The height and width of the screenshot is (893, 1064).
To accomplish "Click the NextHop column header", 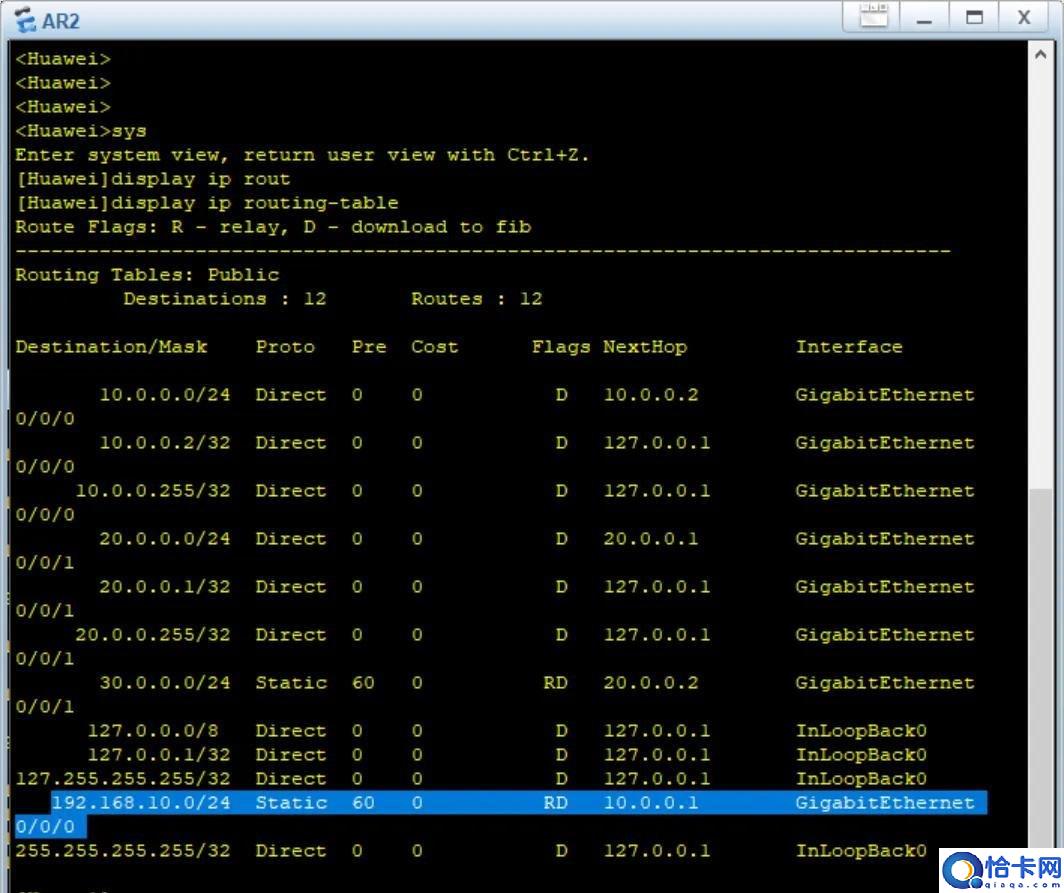I will pos(645,347).
